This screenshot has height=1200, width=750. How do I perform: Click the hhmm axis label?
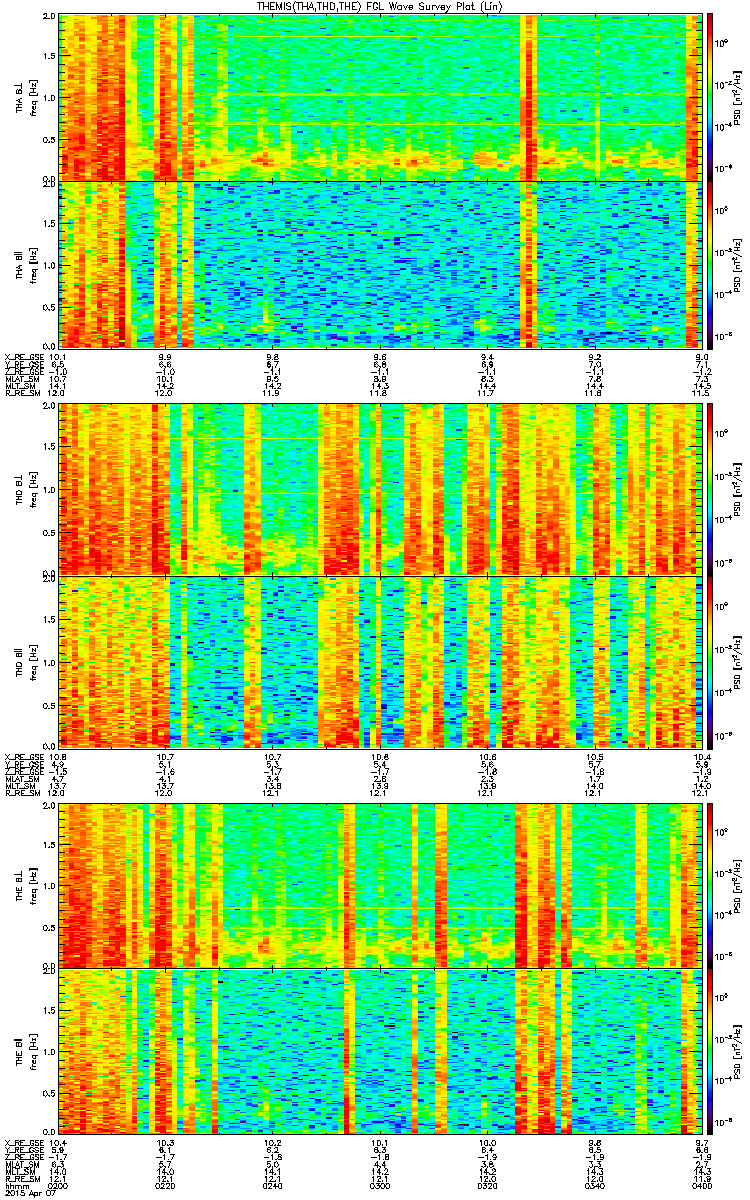(15, 1185)
